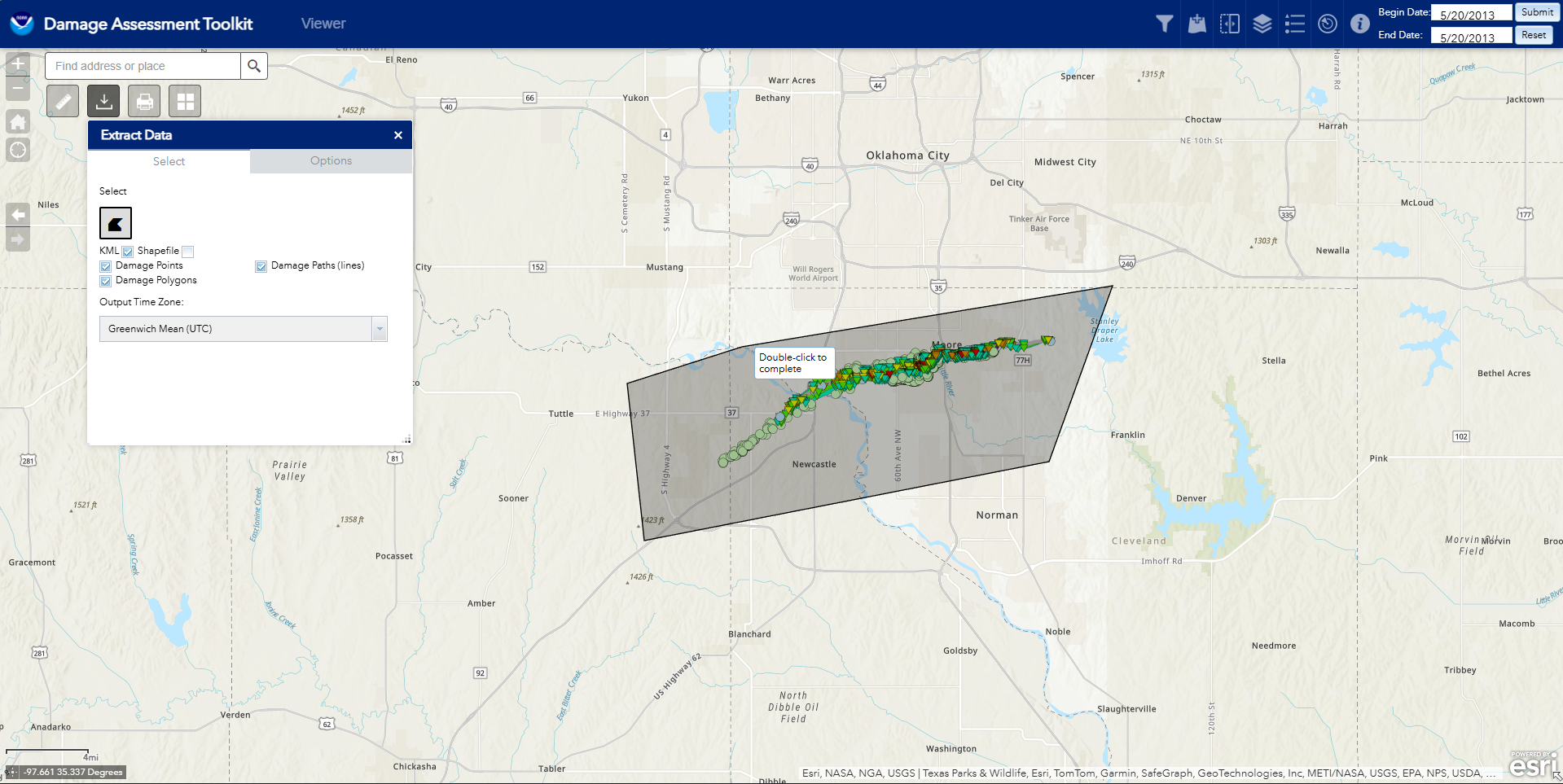Show the Legend list icon

point(1295,24)
